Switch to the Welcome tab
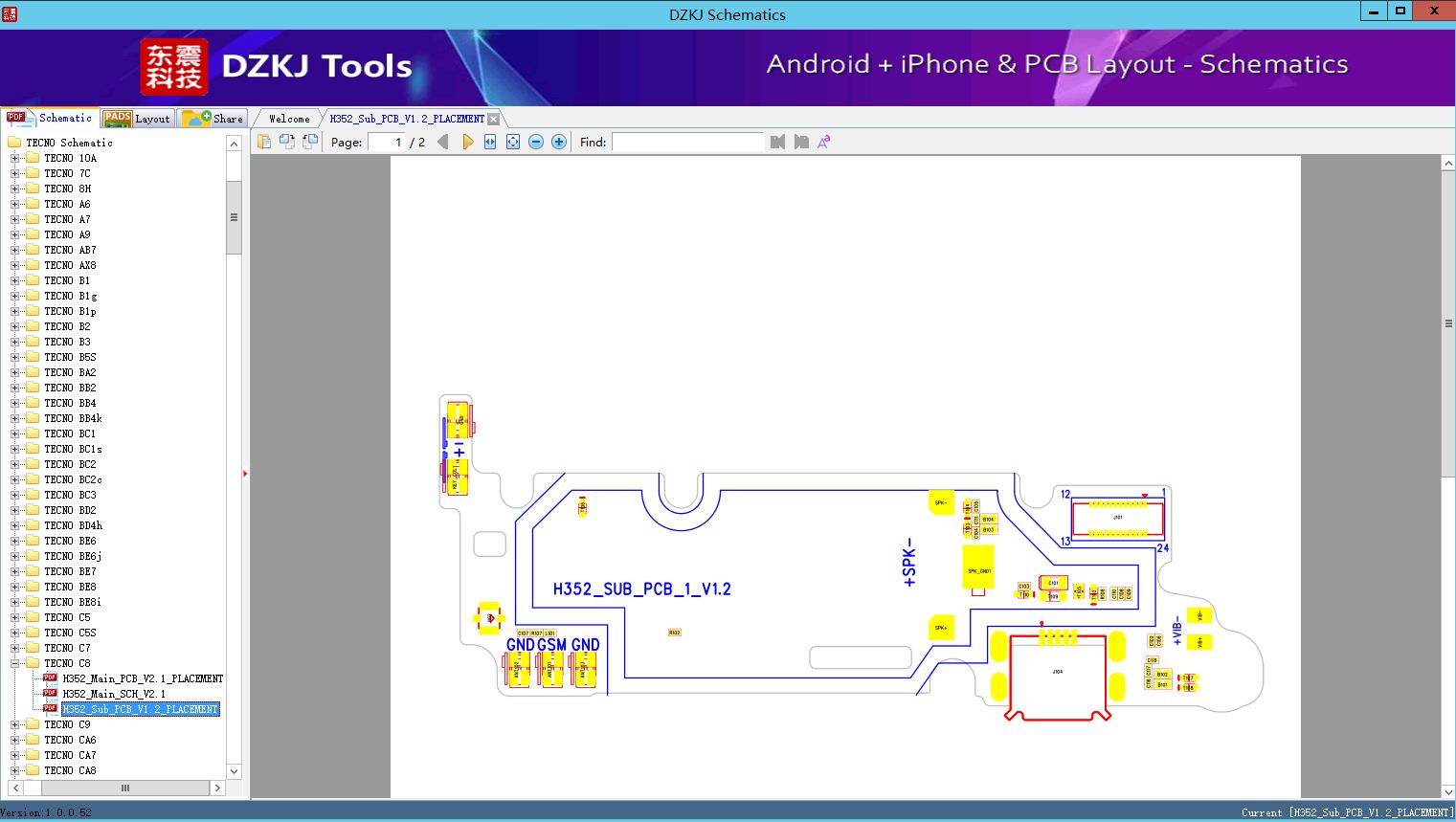 coord(289,119)
